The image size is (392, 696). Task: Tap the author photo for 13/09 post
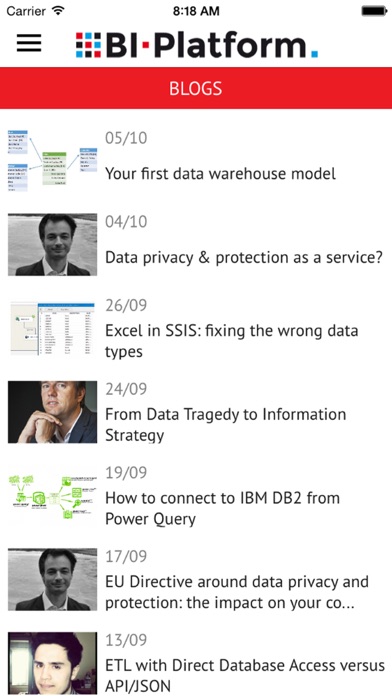pyautogui.click(x=52, y=663)
